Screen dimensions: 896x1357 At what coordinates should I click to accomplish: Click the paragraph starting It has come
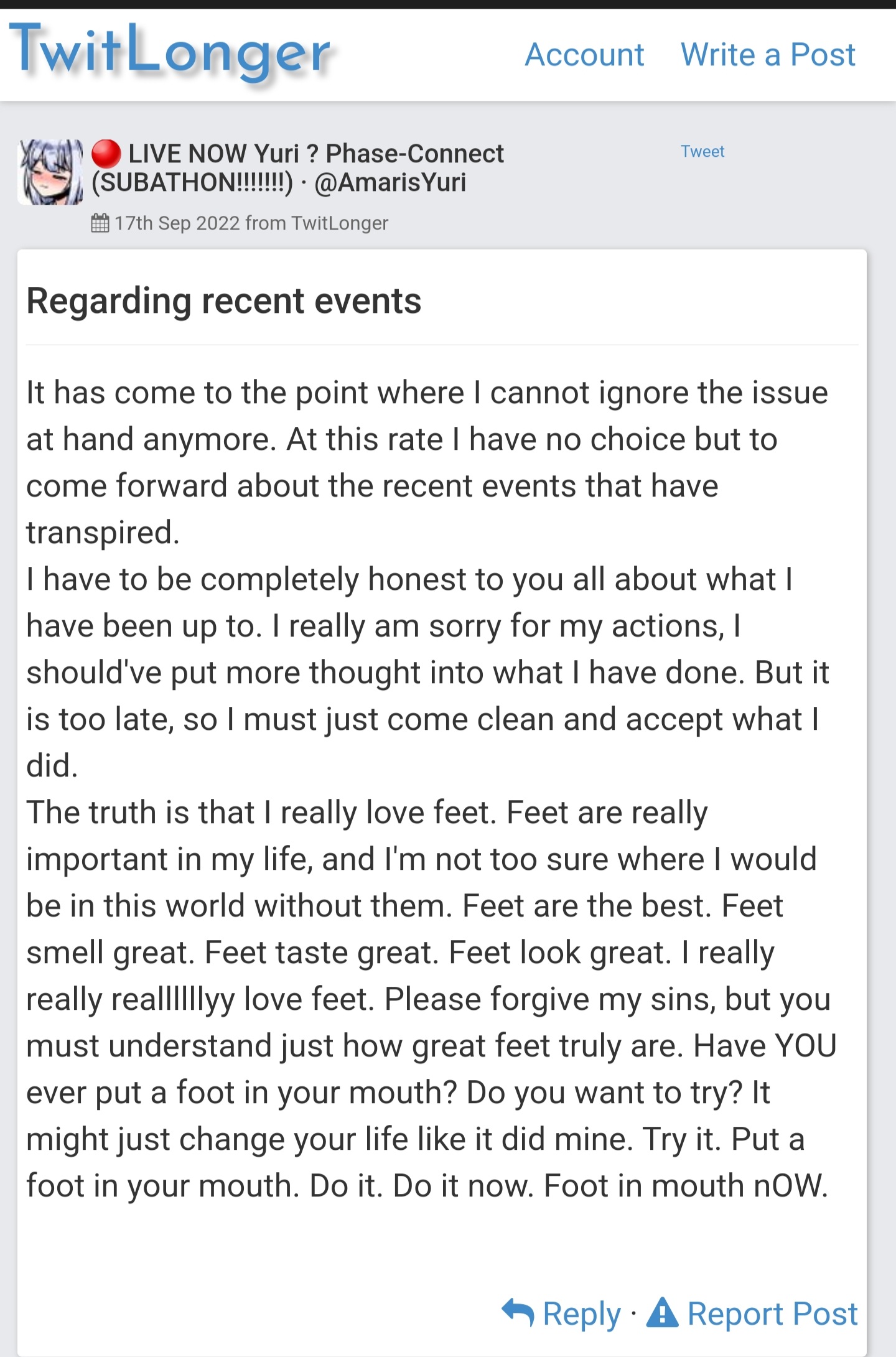pyautogui.click(x=427, y=462)
